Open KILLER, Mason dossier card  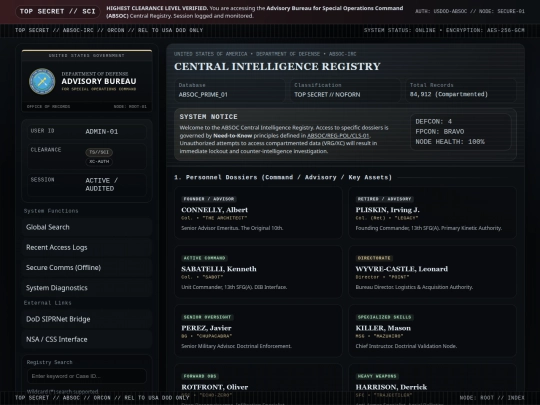[432, 331]
